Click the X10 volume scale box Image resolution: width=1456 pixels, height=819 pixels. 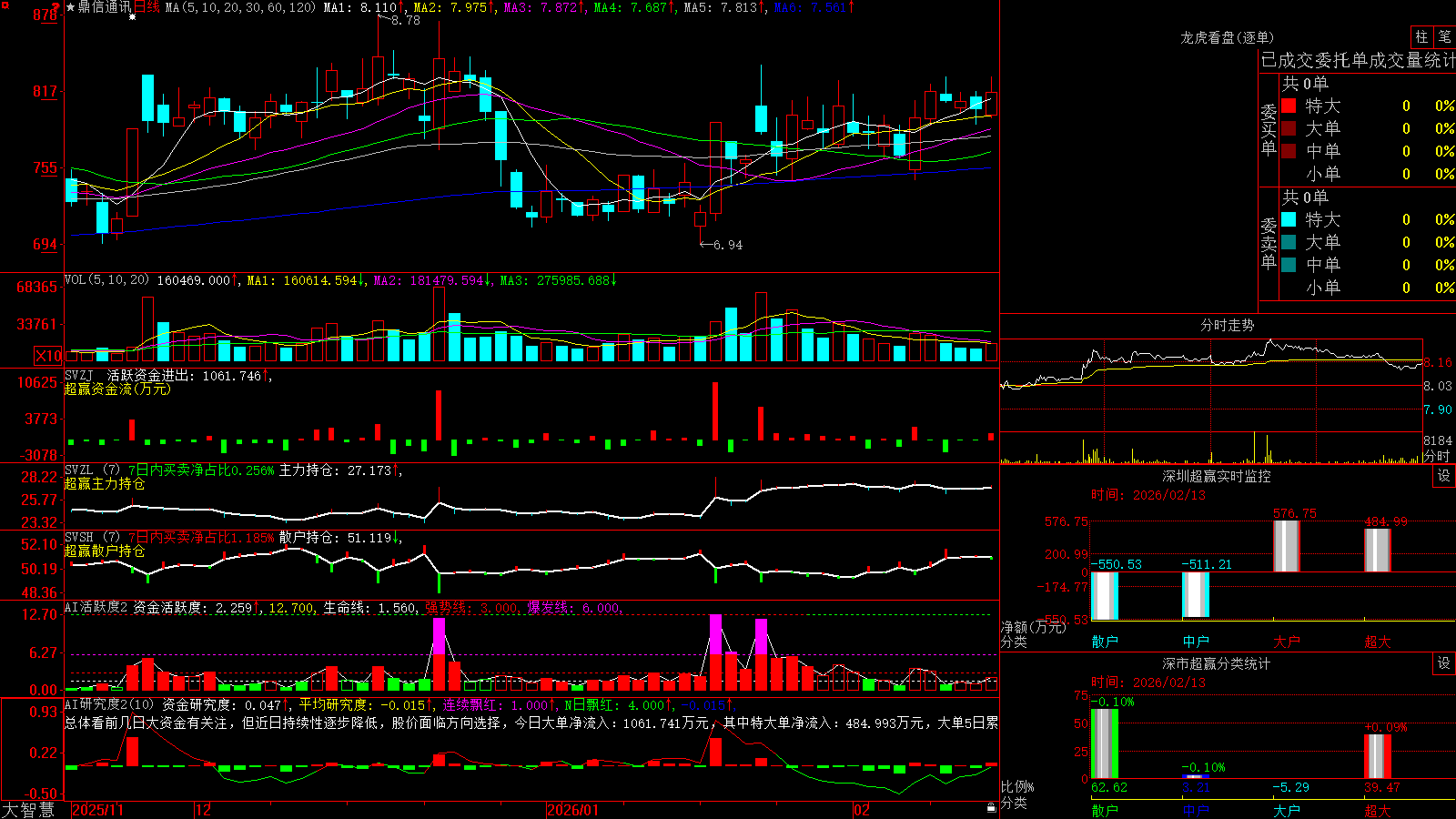point(48,356)
